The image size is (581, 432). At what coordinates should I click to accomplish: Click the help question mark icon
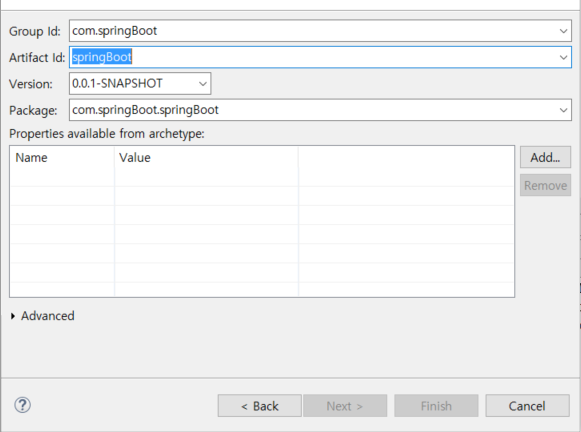[x=23, y=405]
